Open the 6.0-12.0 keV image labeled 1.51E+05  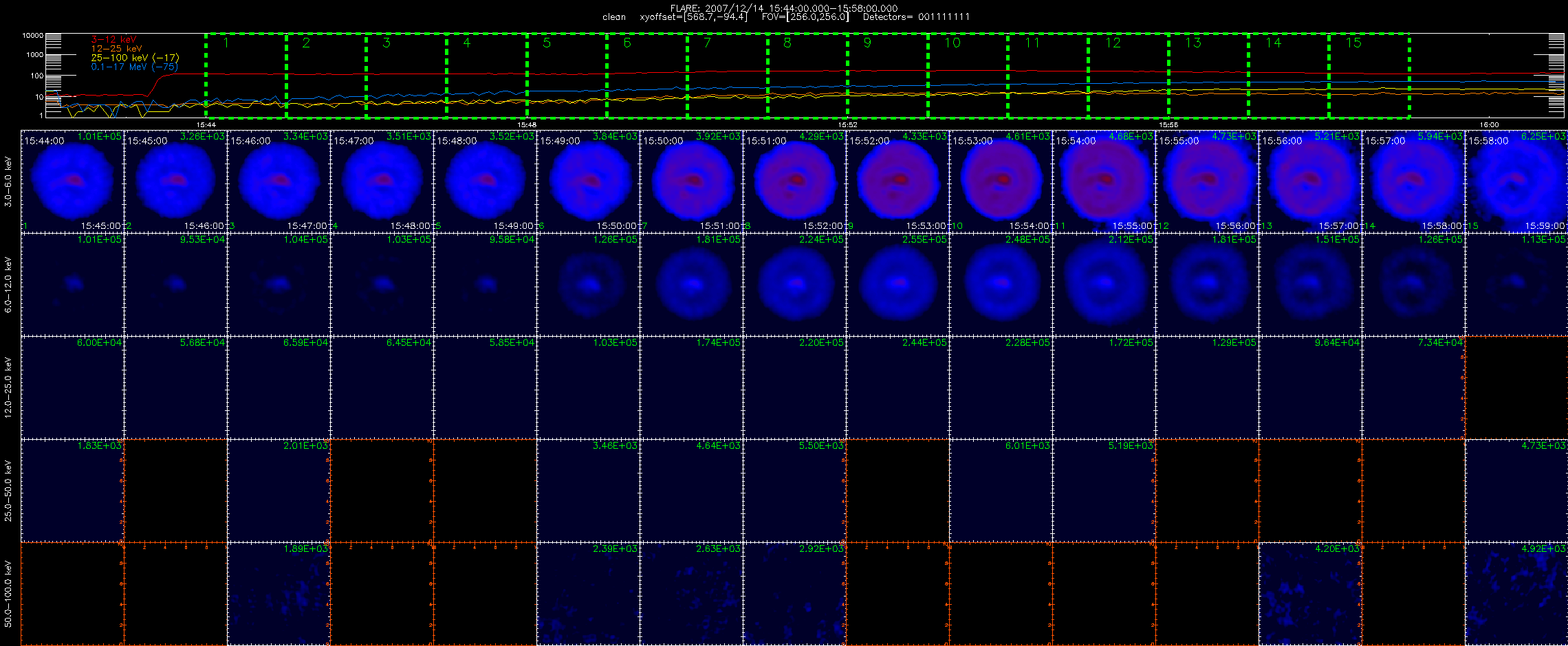pyautogui.click(x=1311, y=285)
